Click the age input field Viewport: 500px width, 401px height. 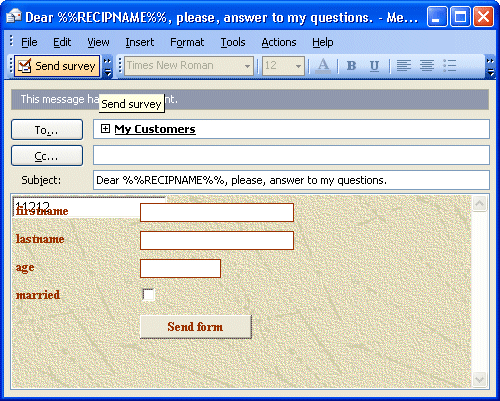pyautogui.click(x=180, y=268)
